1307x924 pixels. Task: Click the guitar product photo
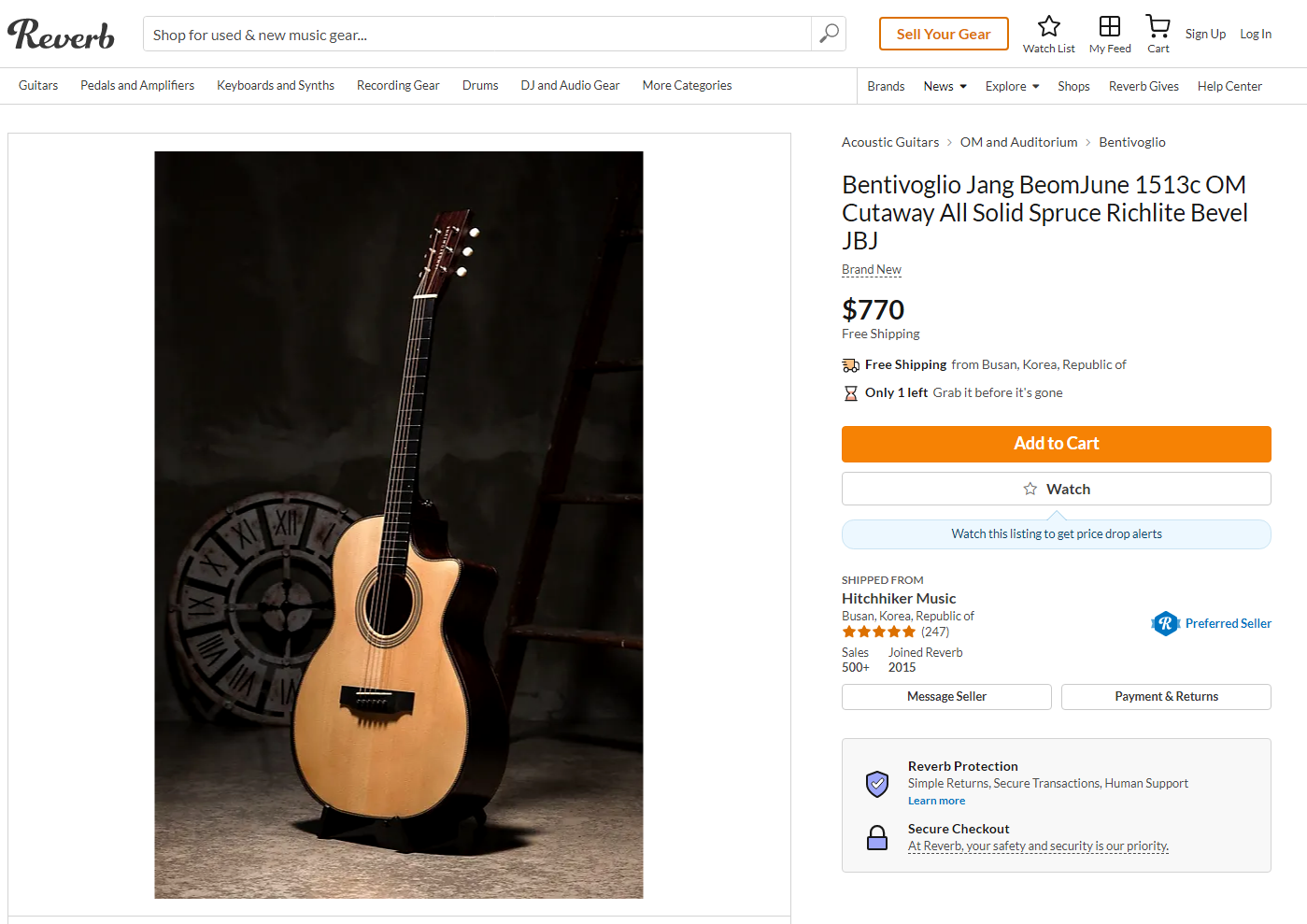[399, 525]
